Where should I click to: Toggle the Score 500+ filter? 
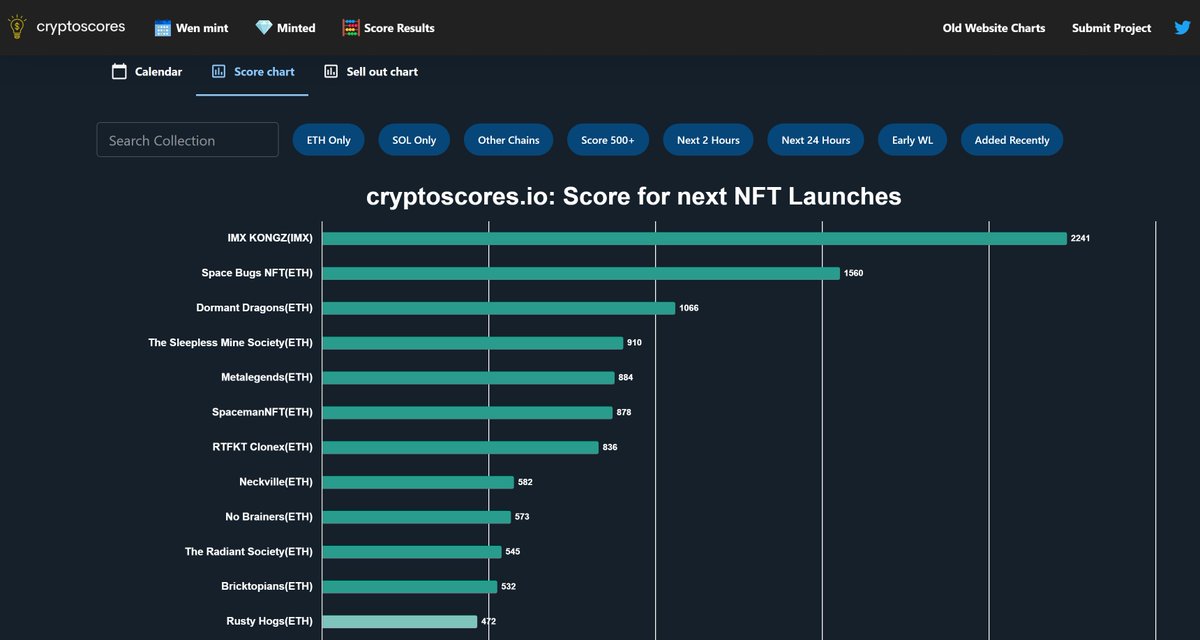tap(608, 140)
